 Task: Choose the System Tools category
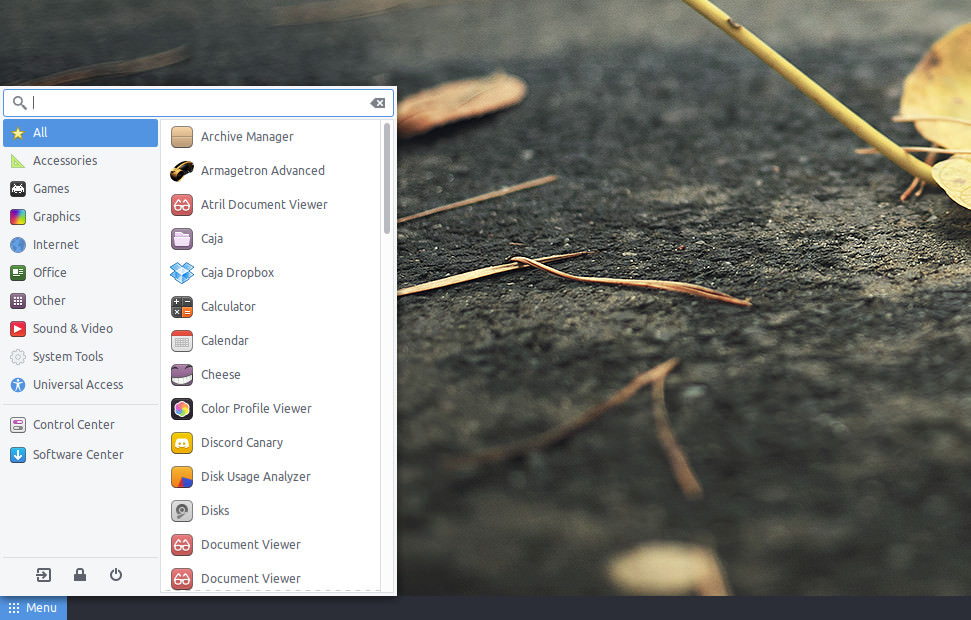coord(81,357)
